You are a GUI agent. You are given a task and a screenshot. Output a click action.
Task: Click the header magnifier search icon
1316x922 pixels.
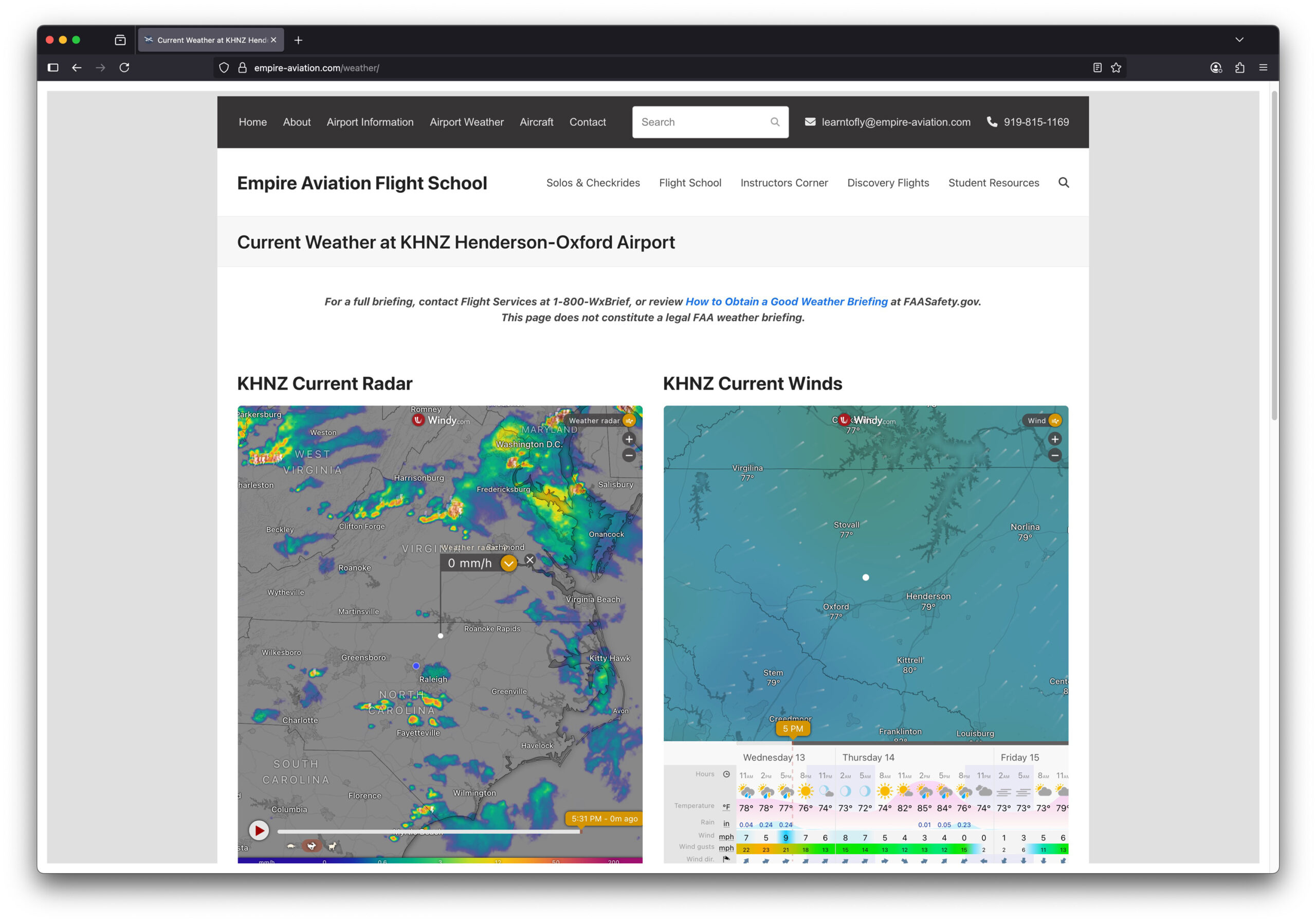[1063, 183]
